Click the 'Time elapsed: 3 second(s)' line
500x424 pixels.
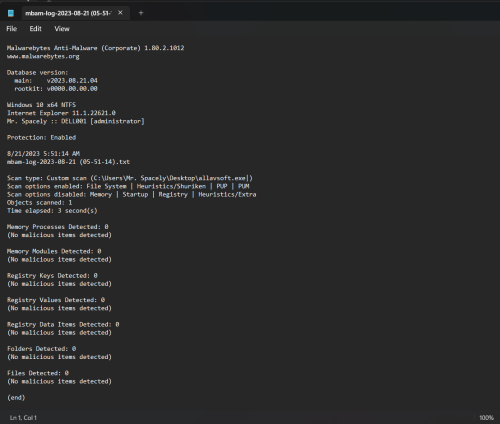[52, 211]
